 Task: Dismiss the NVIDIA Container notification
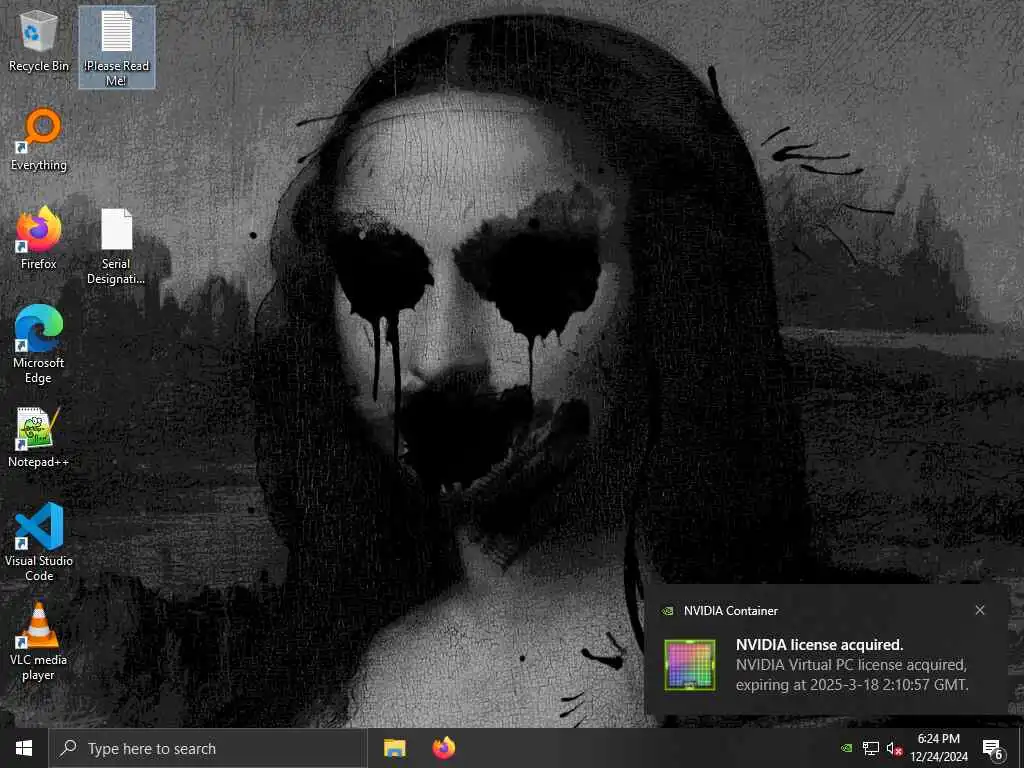pos(980,610)
